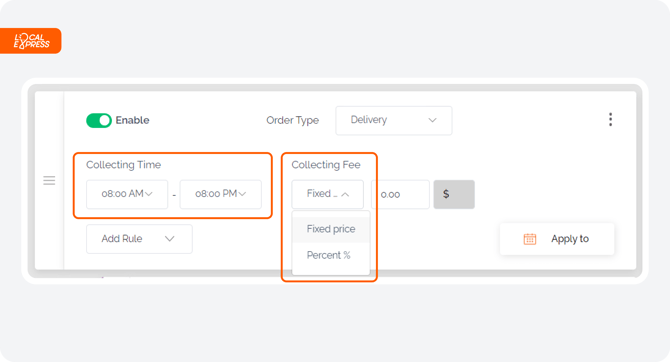The height and width of the screenshot is (362, 670).
Task: Click the Enable label next to the switch
Action: pyautogui.click(x=132, y=120)
